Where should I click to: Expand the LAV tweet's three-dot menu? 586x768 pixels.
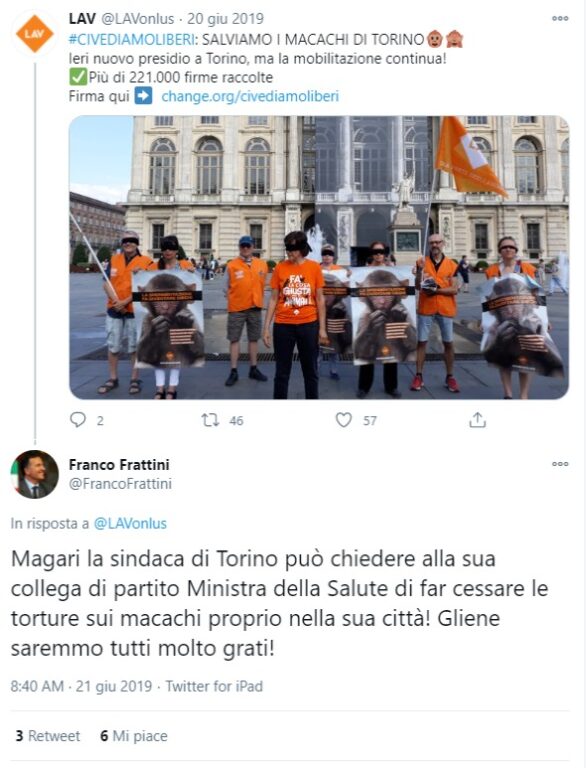[560, 19]
